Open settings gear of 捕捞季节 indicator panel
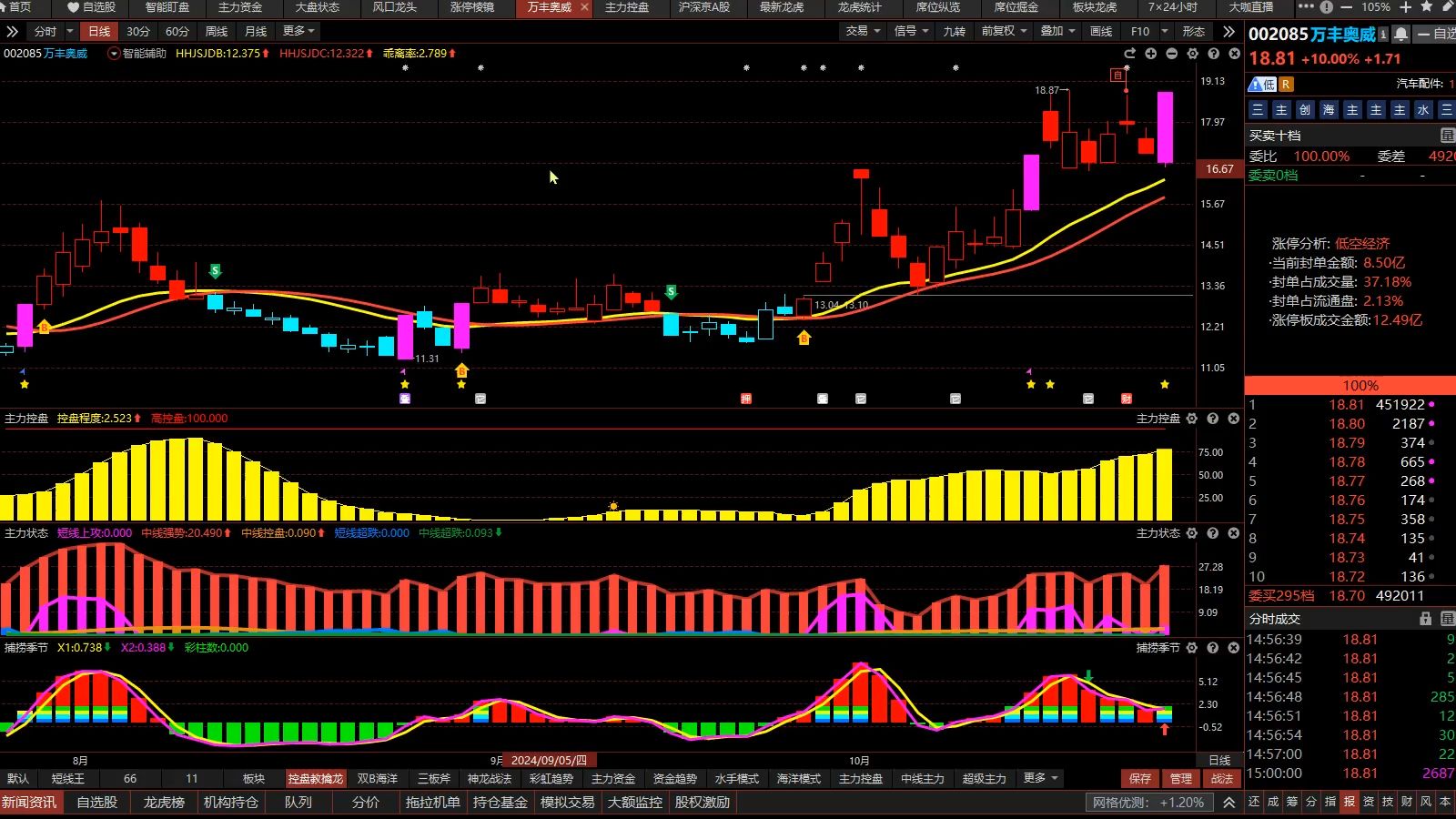 [x=1192, y=648]
